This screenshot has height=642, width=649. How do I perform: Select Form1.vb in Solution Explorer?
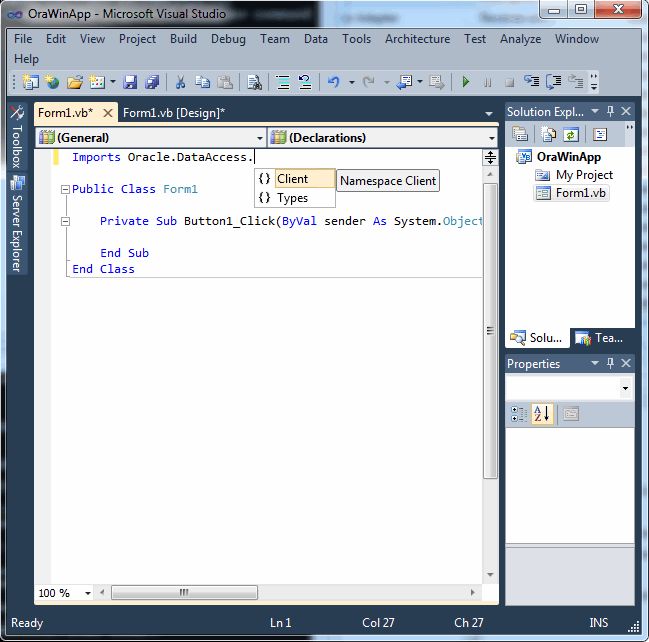tap(580, 193)
